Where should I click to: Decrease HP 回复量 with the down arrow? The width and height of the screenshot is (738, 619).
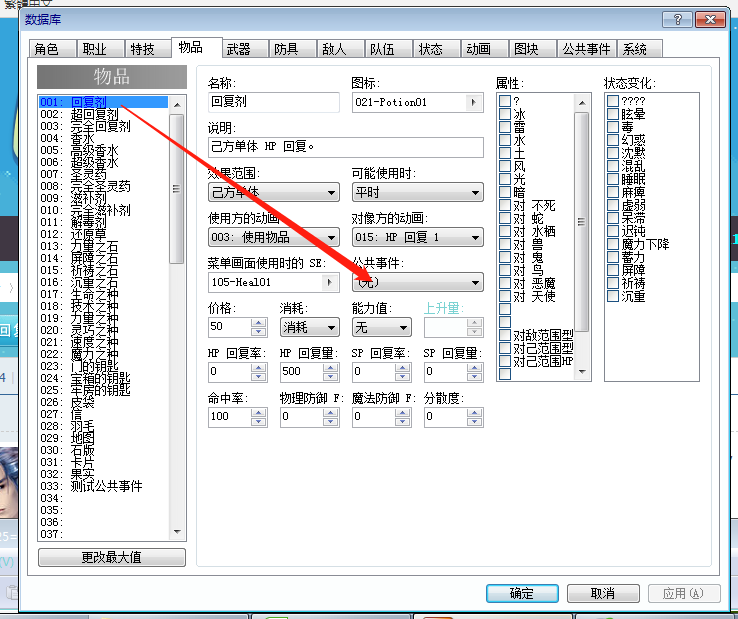[330, 376]
